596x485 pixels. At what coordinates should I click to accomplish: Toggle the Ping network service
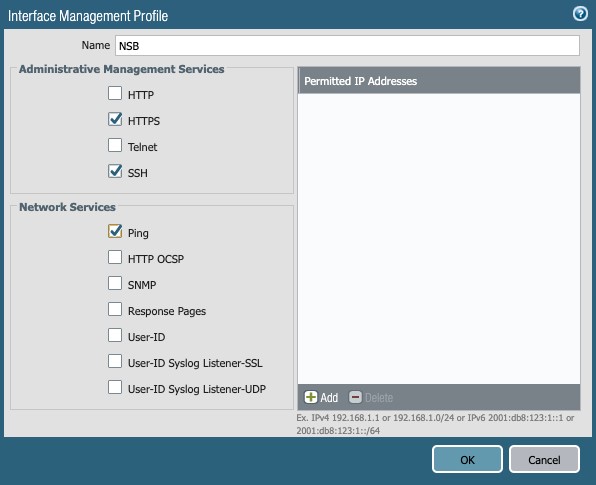[115, 231]
